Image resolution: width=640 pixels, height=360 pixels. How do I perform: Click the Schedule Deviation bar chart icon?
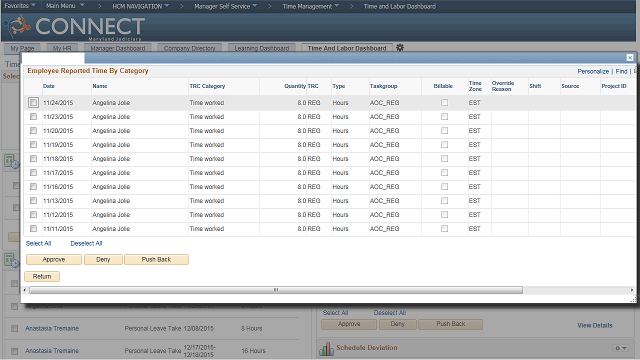[x=326, y=349]
